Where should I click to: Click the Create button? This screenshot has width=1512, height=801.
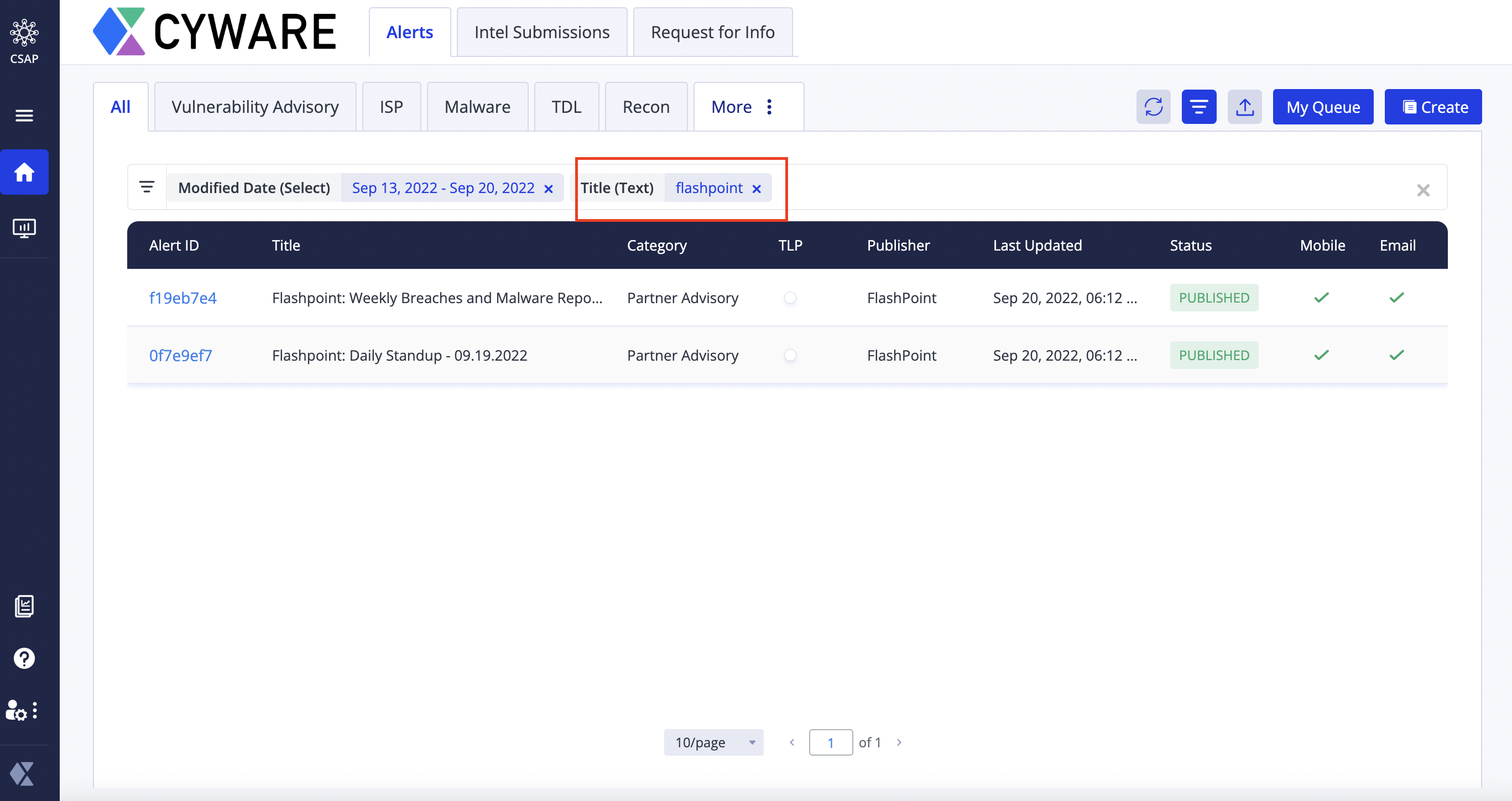pyautogui.click(x=1433, y=107)
